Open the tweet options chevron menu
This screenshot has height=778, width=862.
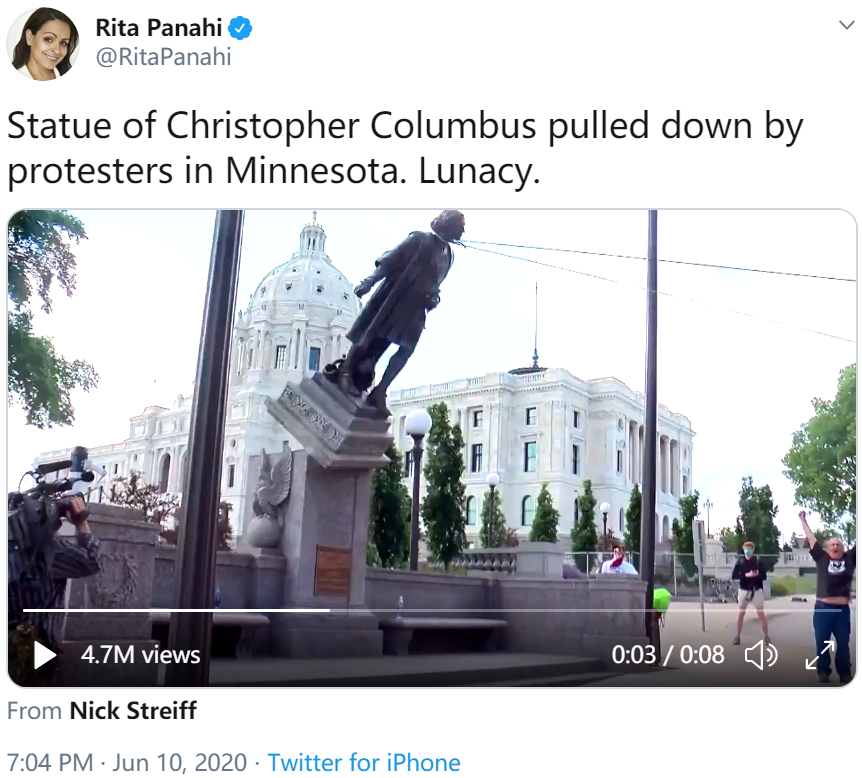(x=846, y=25)
